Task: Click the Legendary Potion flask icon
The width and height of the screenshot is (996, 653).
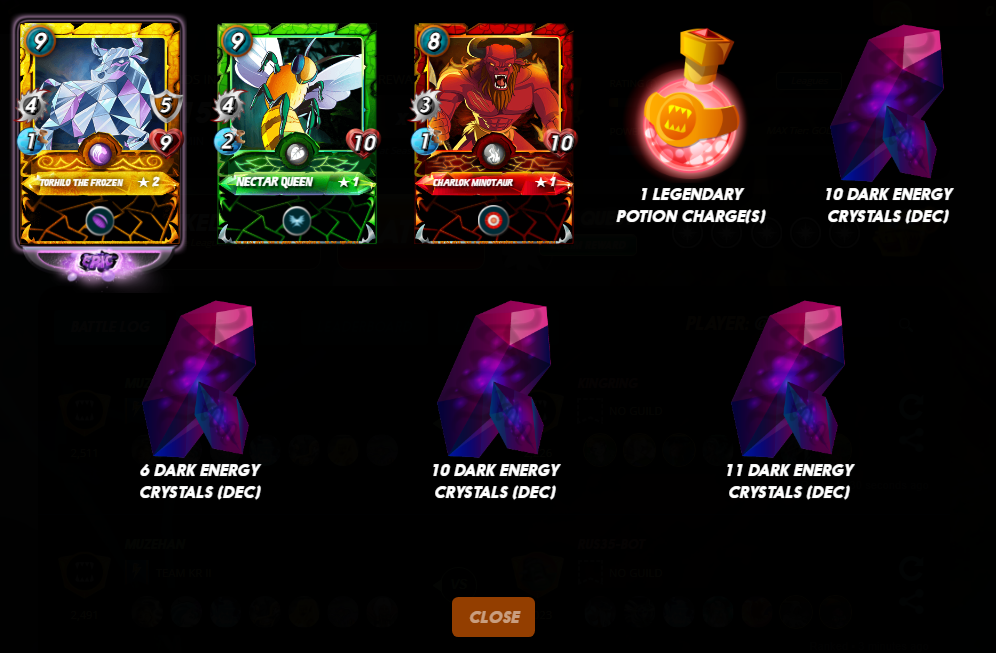Action: coord(691,102)
